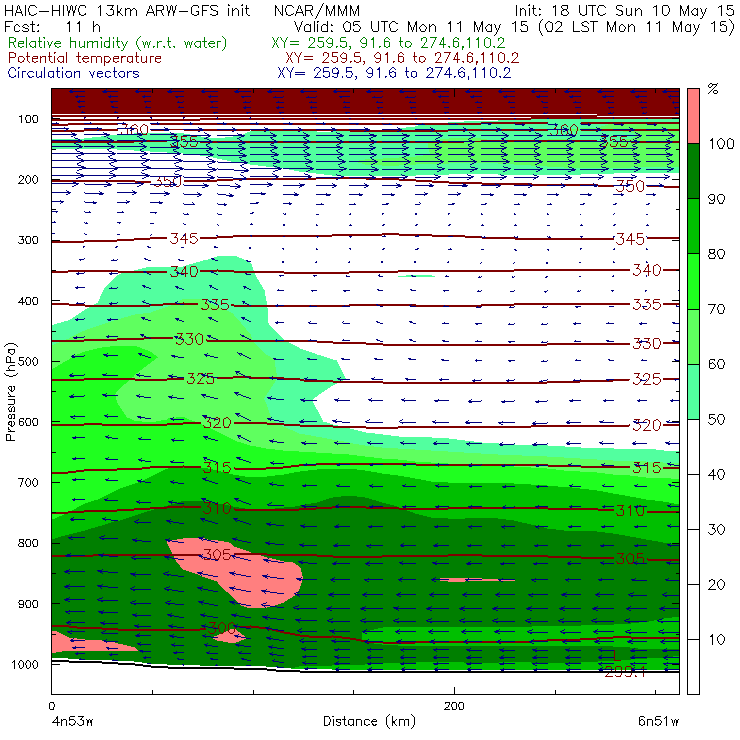
Task: Click the '%' unit label above the colorbar
Action: pos(713,89)
